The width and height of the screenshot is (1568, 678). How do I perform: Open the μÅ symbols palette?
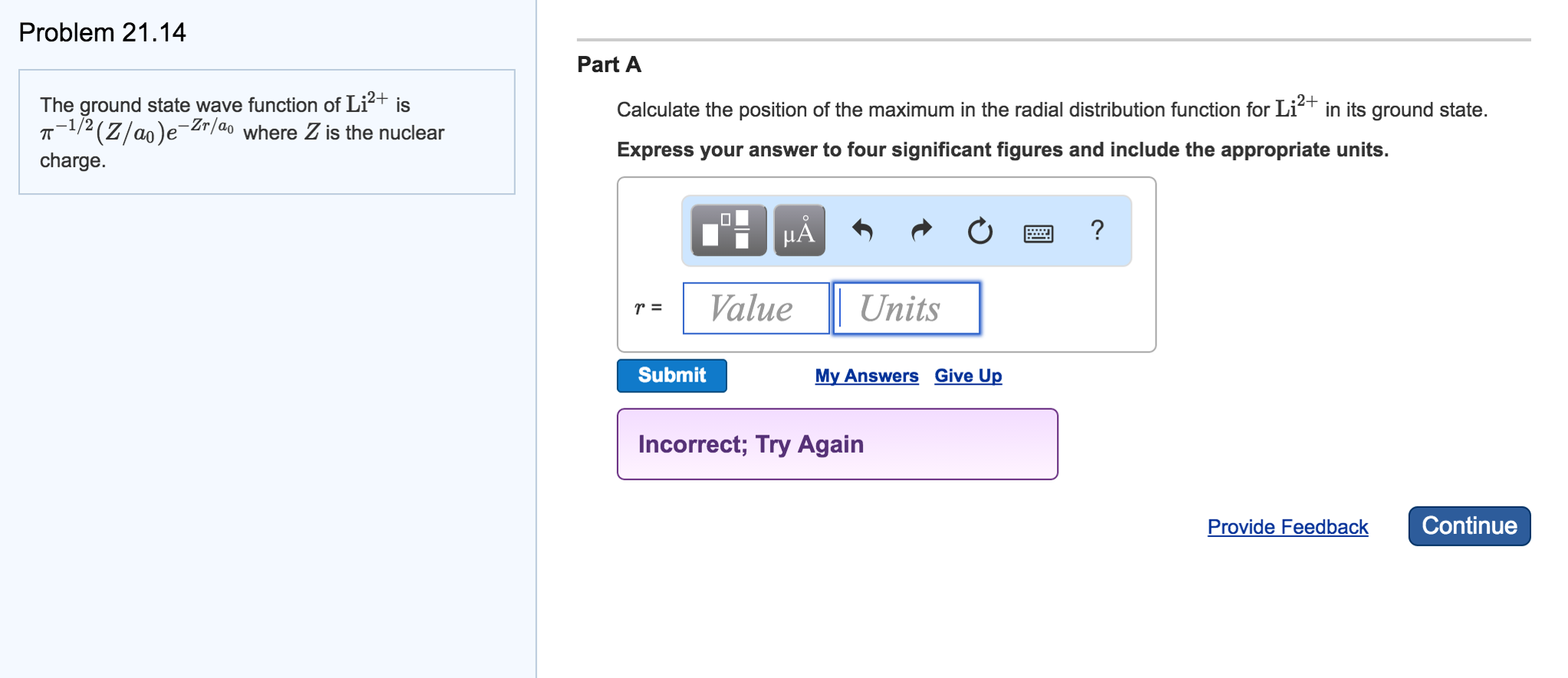pos(799,230)
